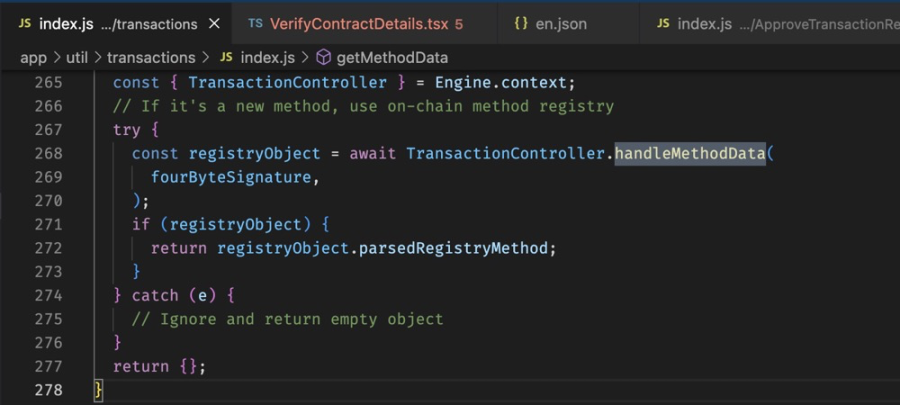Place cursor on parsedRegistryMethod
Viewport: 900px width, 405px height.
(453, 248)
